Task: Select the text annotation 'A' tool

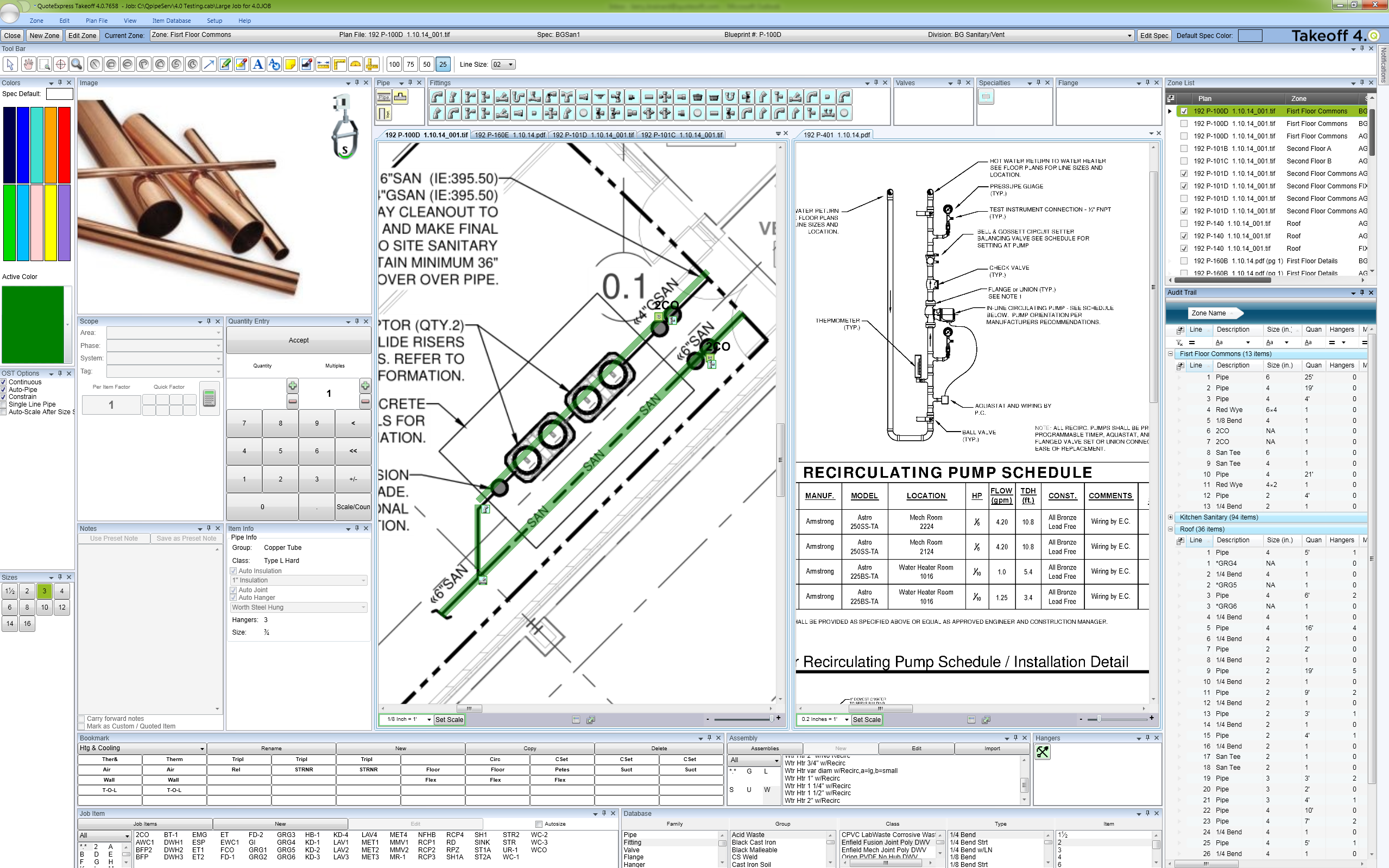Action: tap(258, 64)
